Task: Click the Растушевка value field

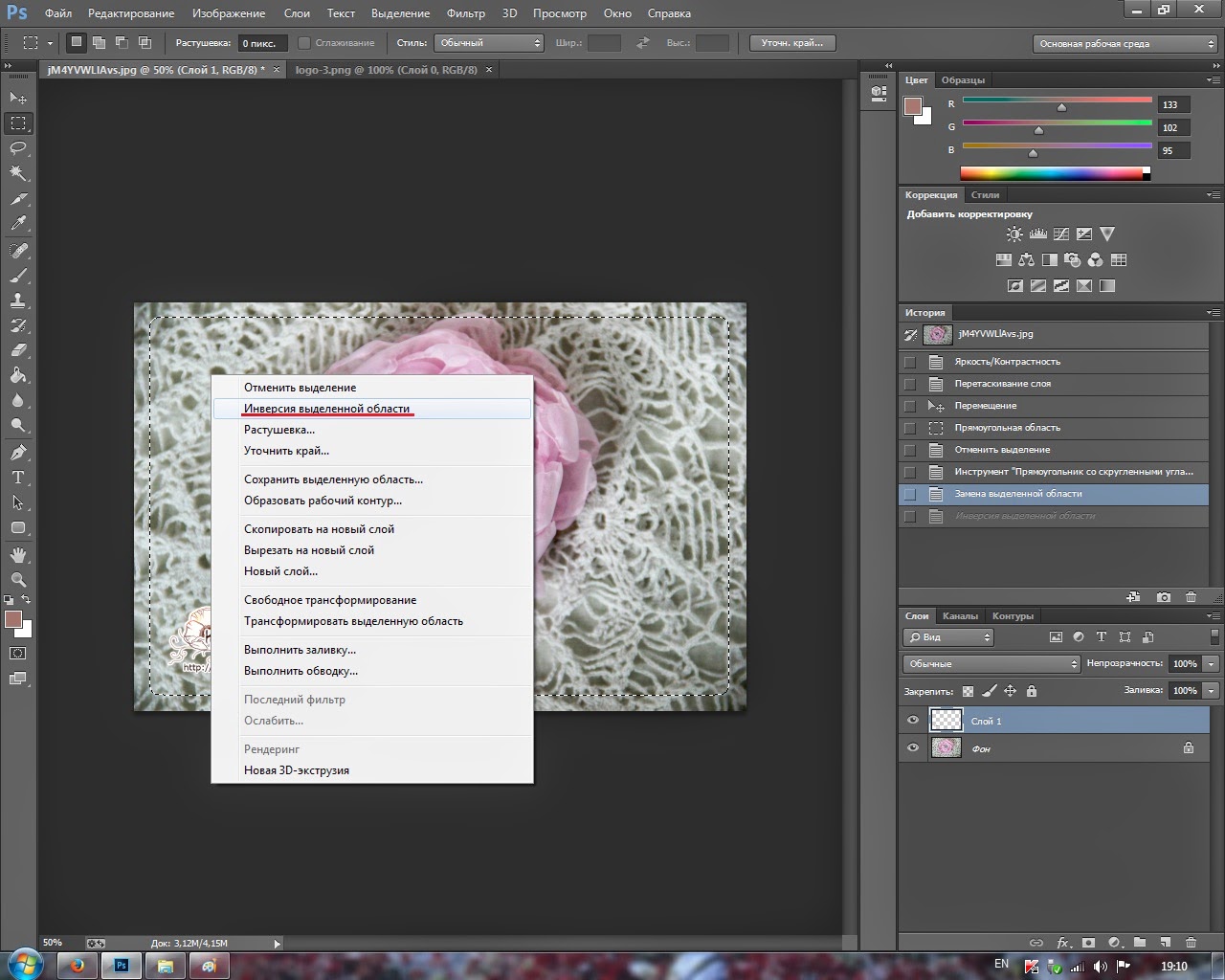Action: 262,43
